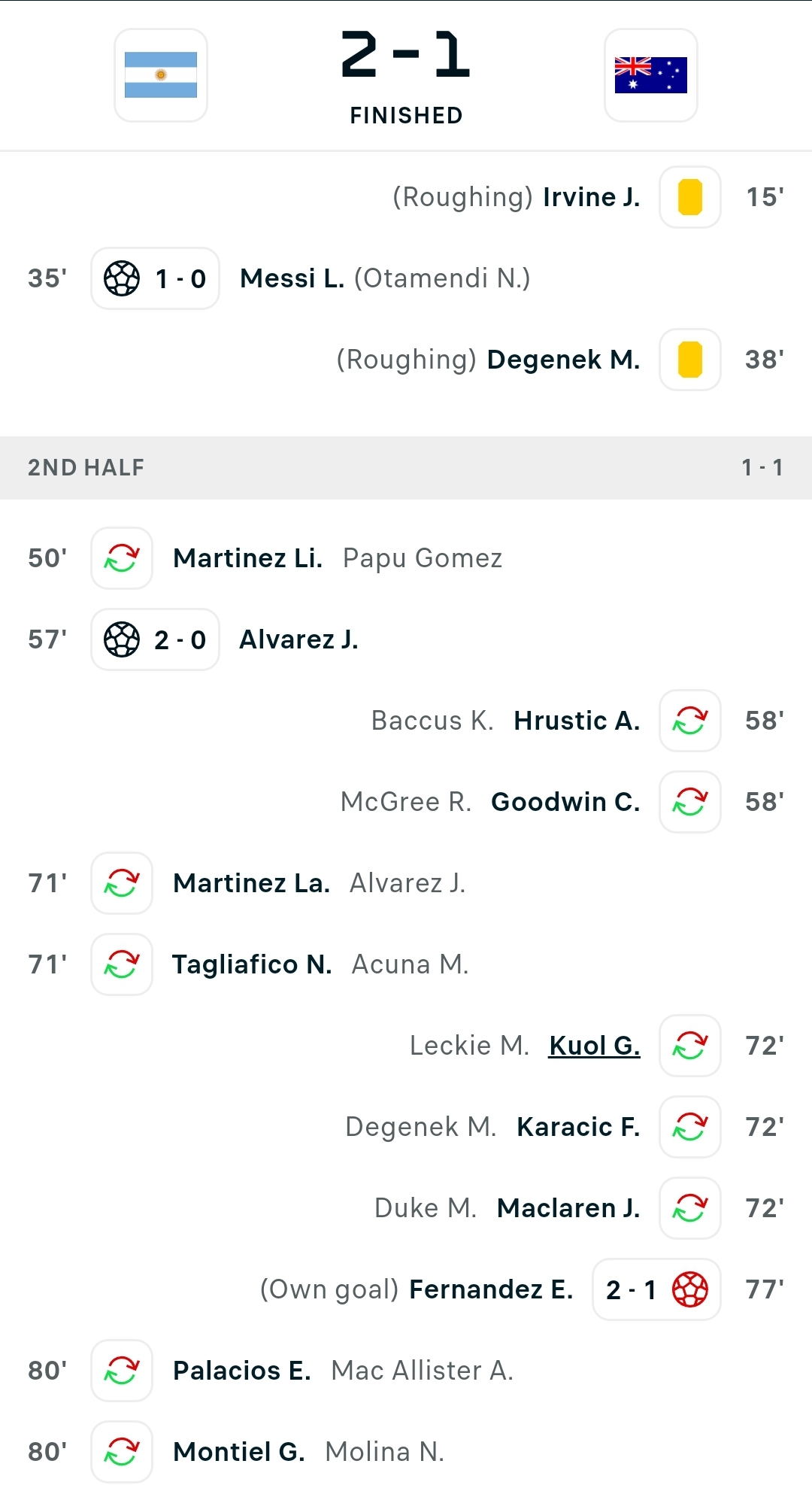Click the 2-1 final score
Image resolution: width=812 pixels, height=1485 pixels.
pyautogui.click(x=406, y=54)
